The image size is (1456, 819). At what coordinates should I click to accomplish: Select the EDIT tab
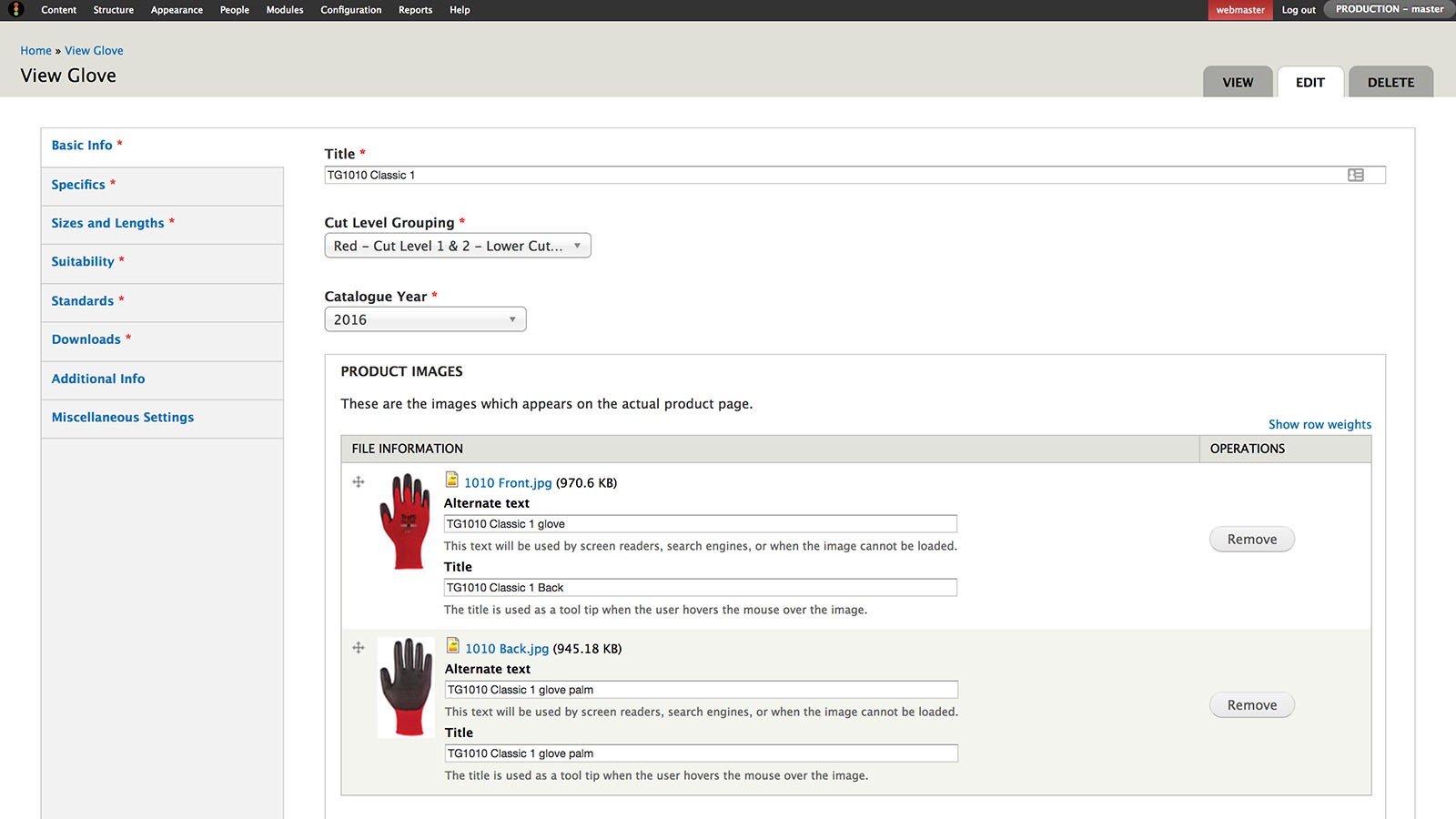click(1310, 82)
